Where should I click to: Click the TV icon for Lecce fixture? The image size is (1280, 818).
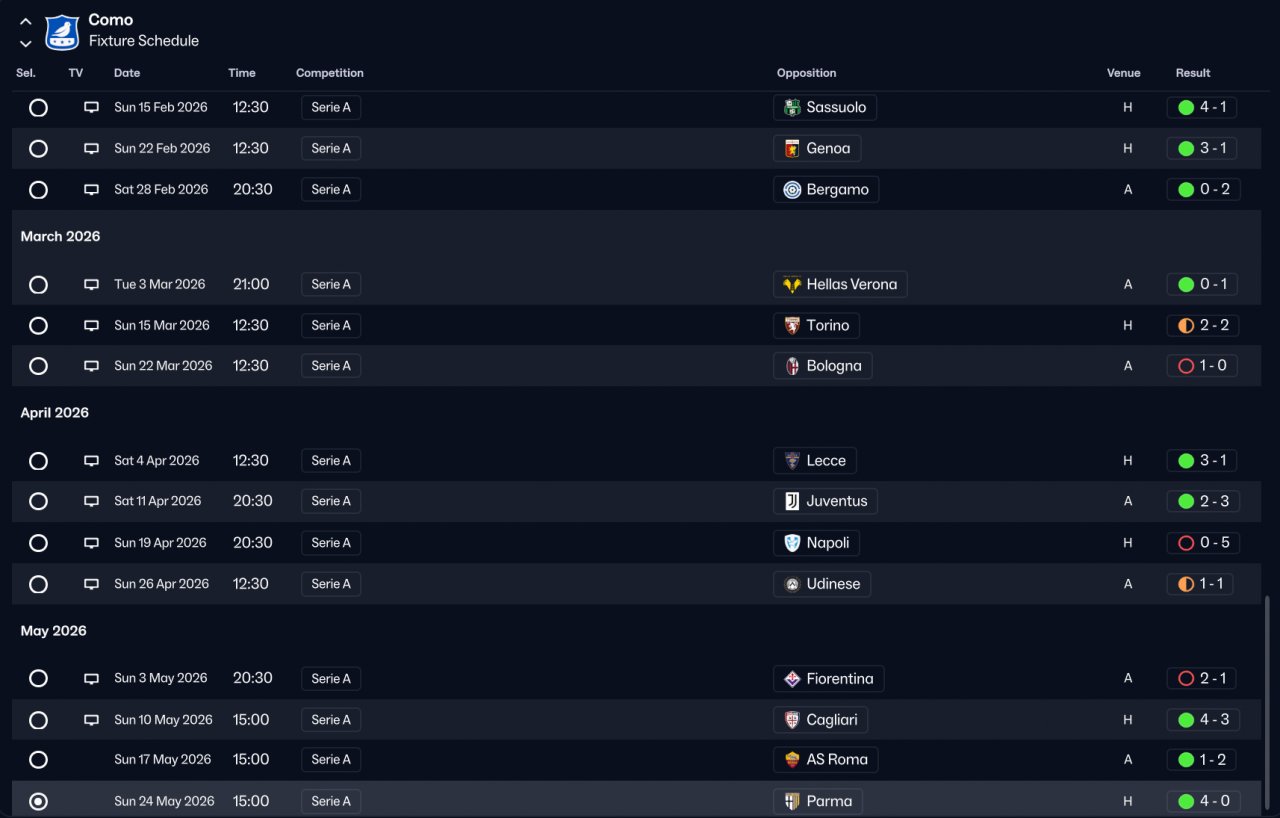click(x=91, y=461)
